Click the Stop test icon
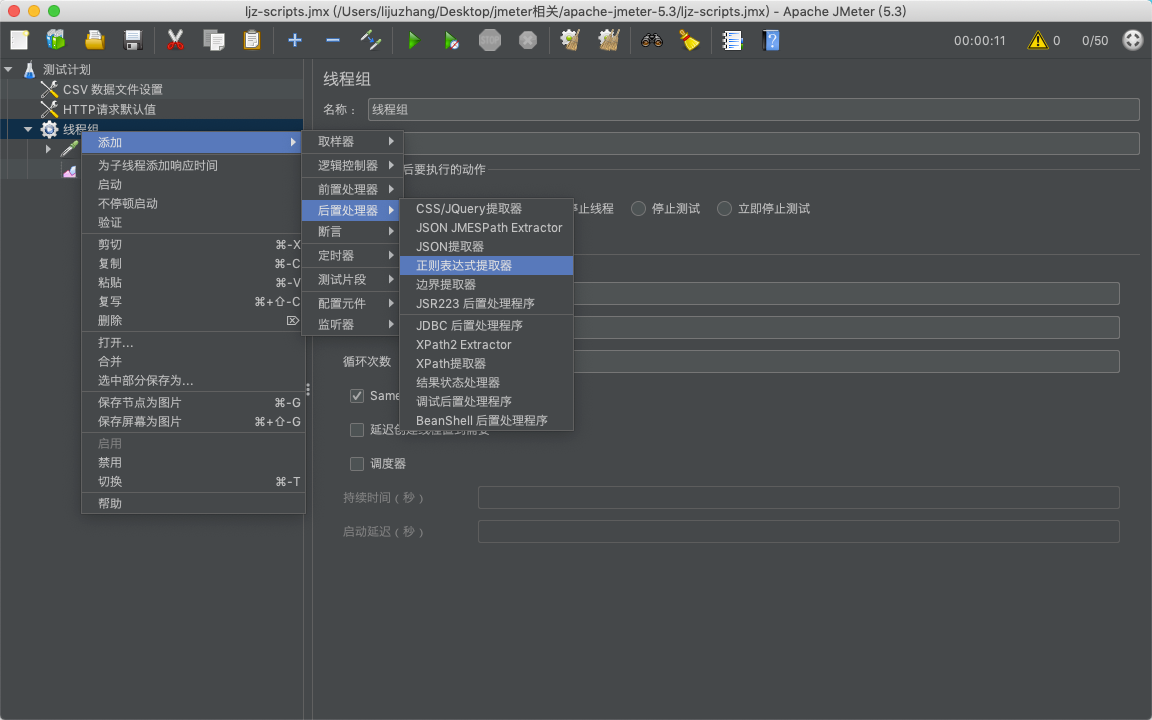This screenshot has width=1152, height=720. [x=490, y=40]
